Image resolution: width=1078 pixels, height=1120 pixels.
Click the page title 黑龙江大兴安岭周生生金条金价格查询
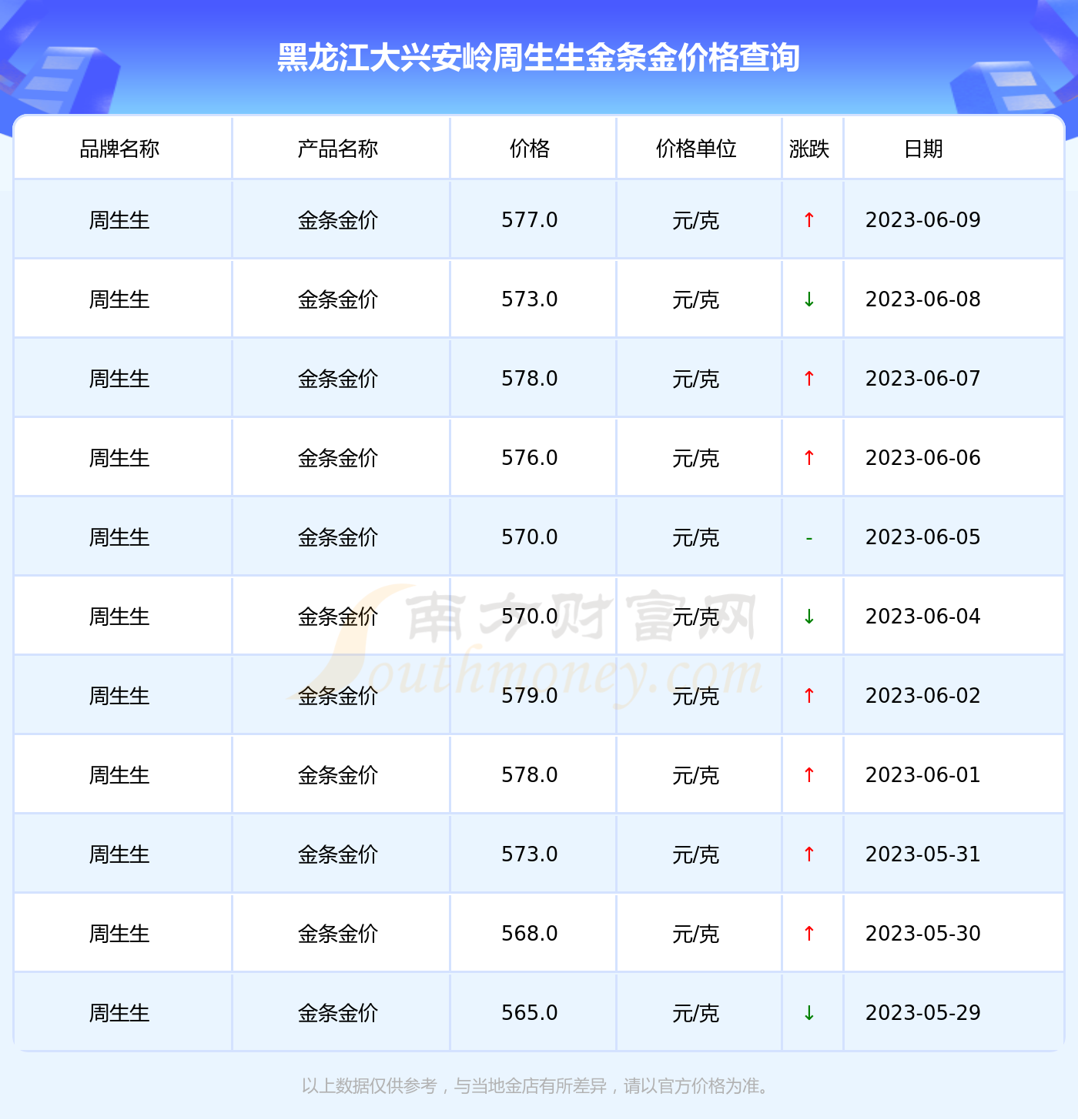coord(539,58)
